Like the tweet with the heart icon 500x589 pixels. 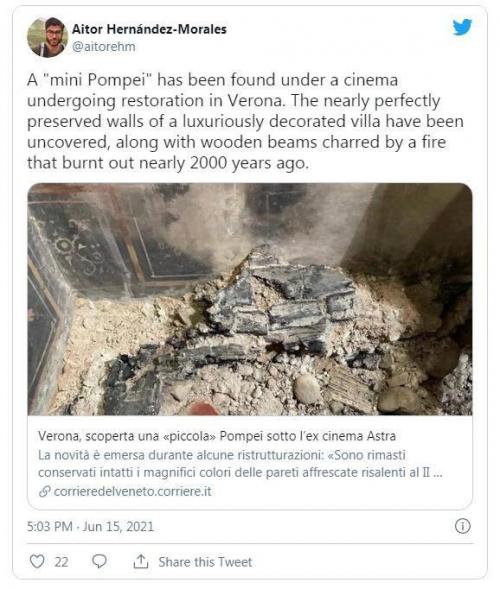click(x=37, y=562)
